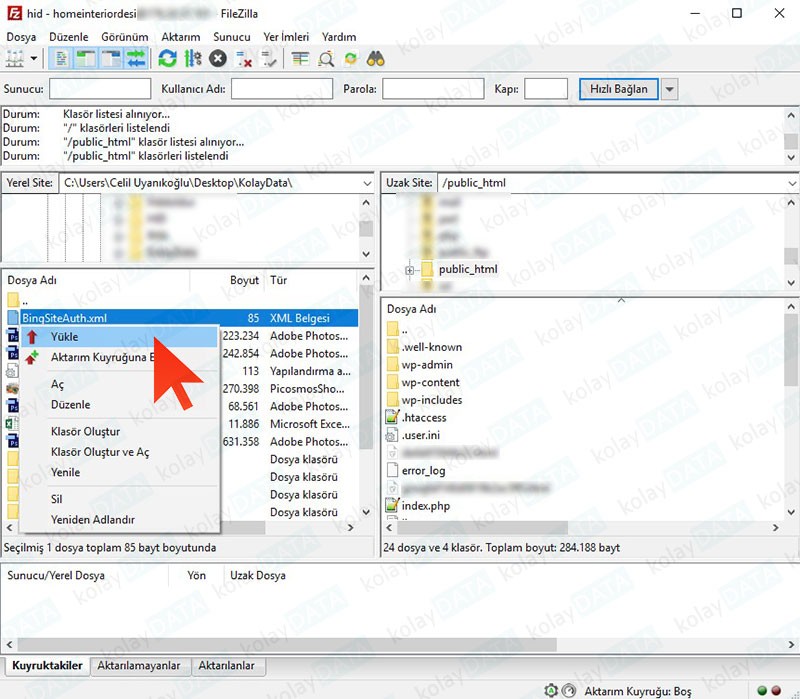Toggle the message log display
800x699 pixels.
pyautogui.click(x=62, y=58)
